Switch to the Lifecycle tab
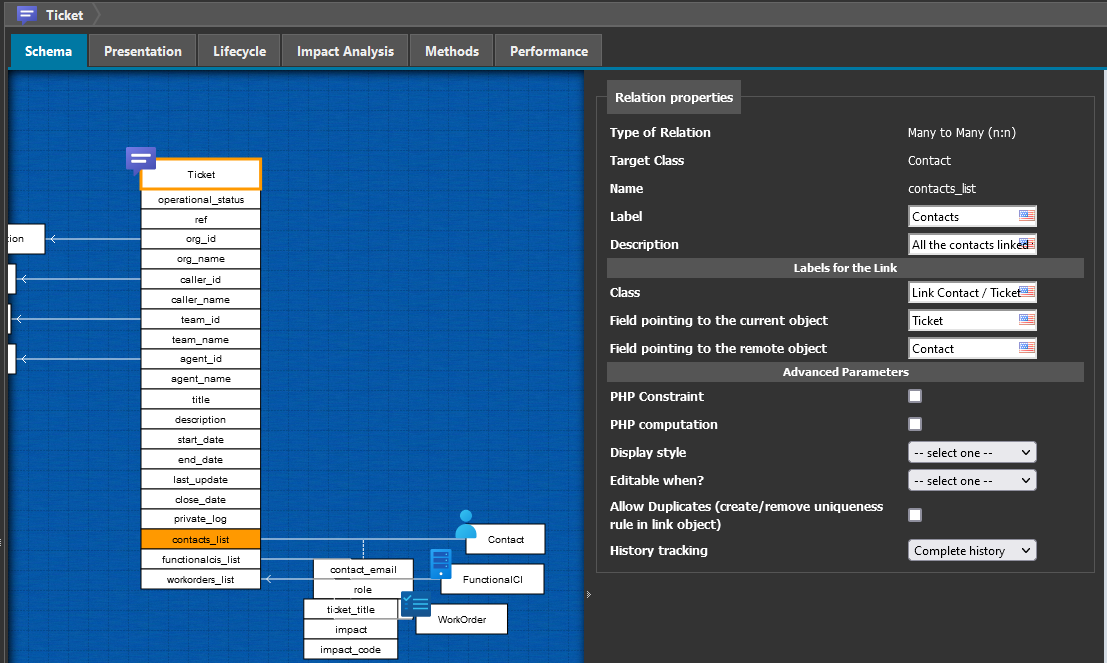This screenshot has width=1107, height=663. click(239, 51)
